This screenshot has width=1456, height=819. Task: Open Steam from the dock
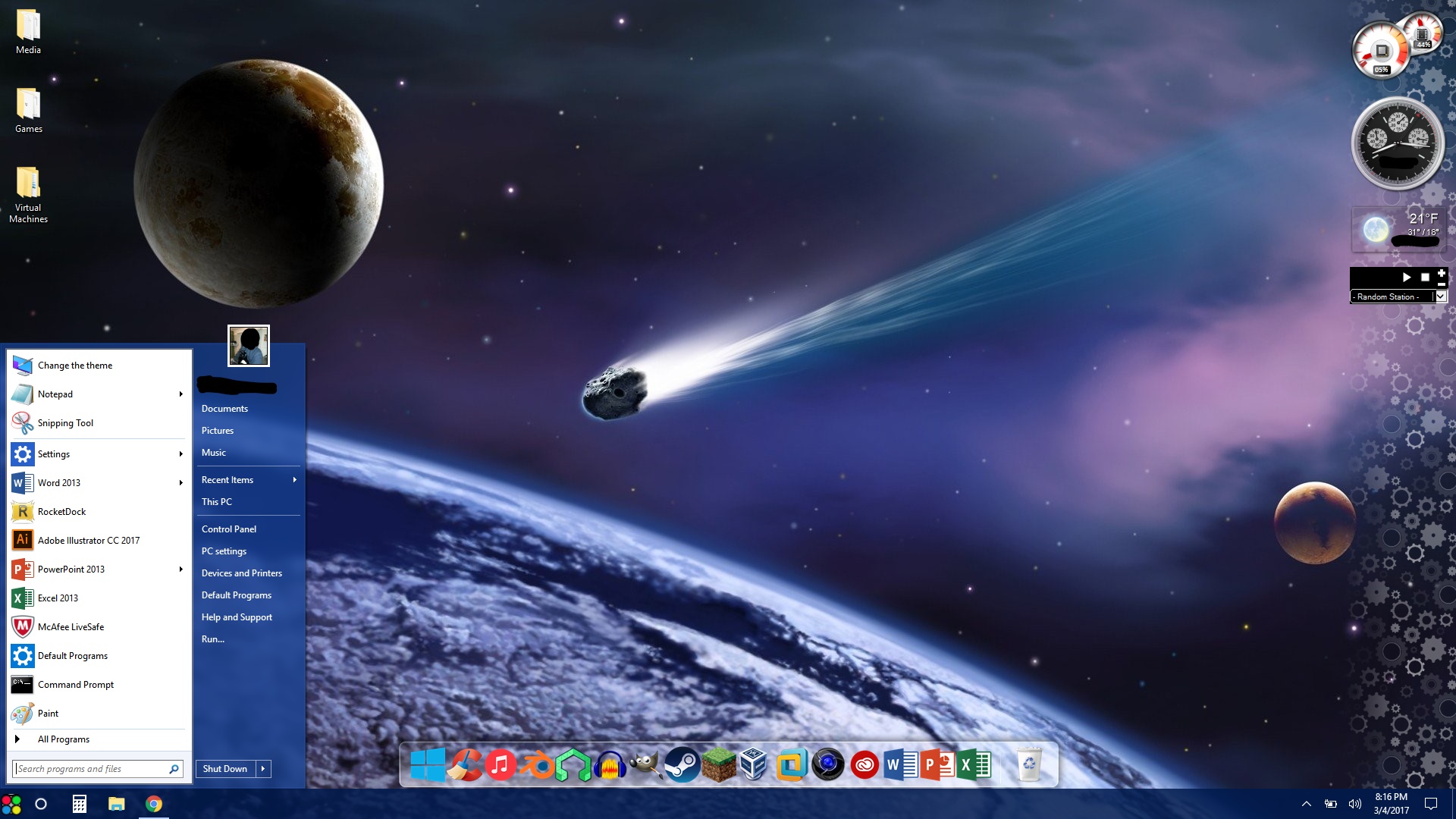pyautogui.click(x=682, y=765)
